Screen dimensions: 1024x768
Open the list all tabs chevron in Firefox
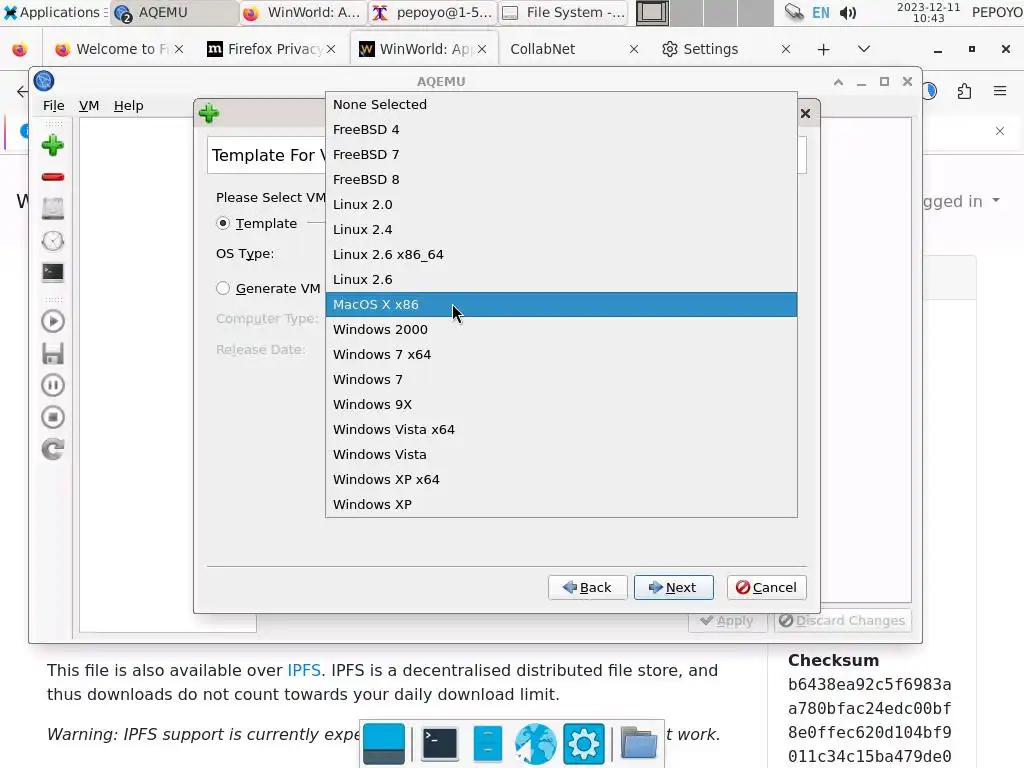[x=863, y=49]
